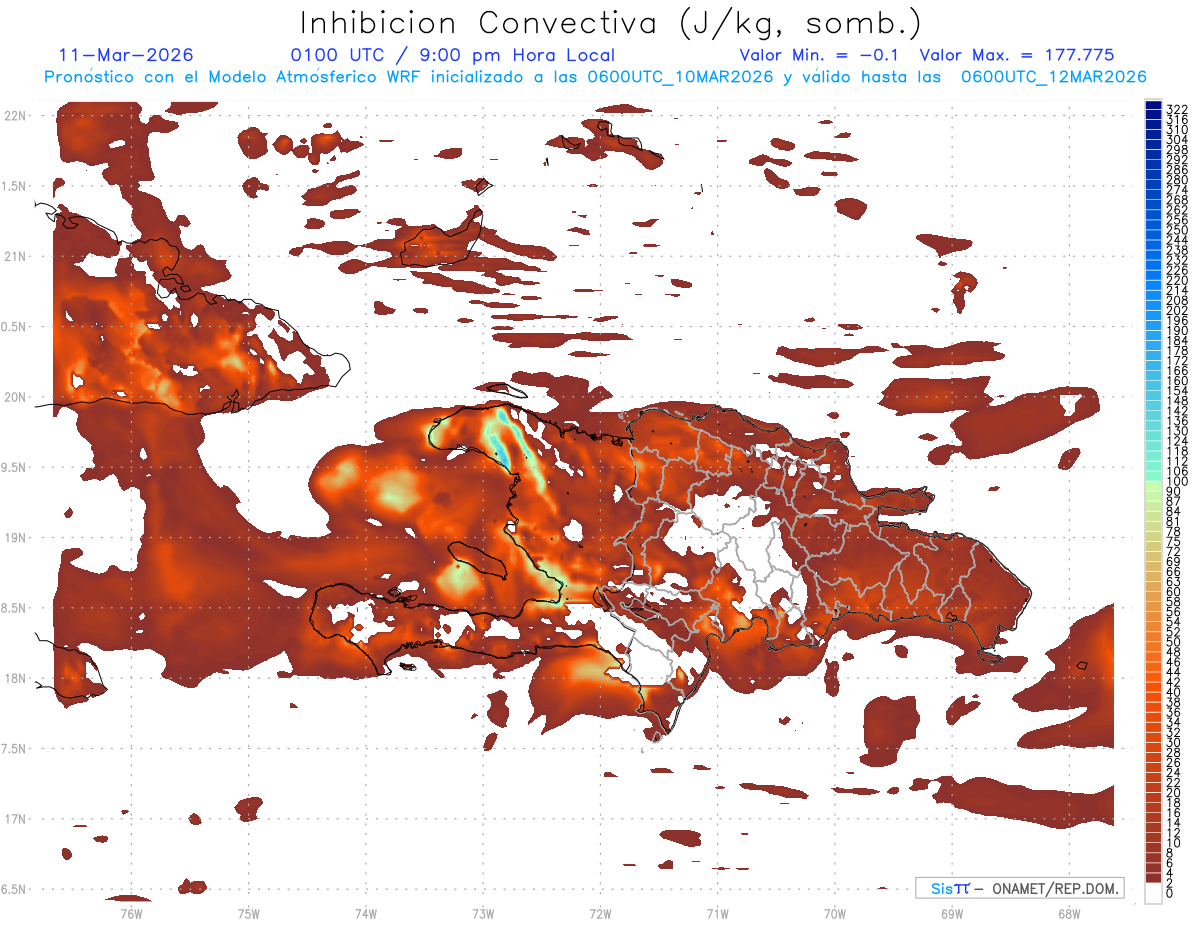This screenshot has height=927, width=1200.
Task: Click the '322' value on the color scale
Action: click(x=1176, y=109)
